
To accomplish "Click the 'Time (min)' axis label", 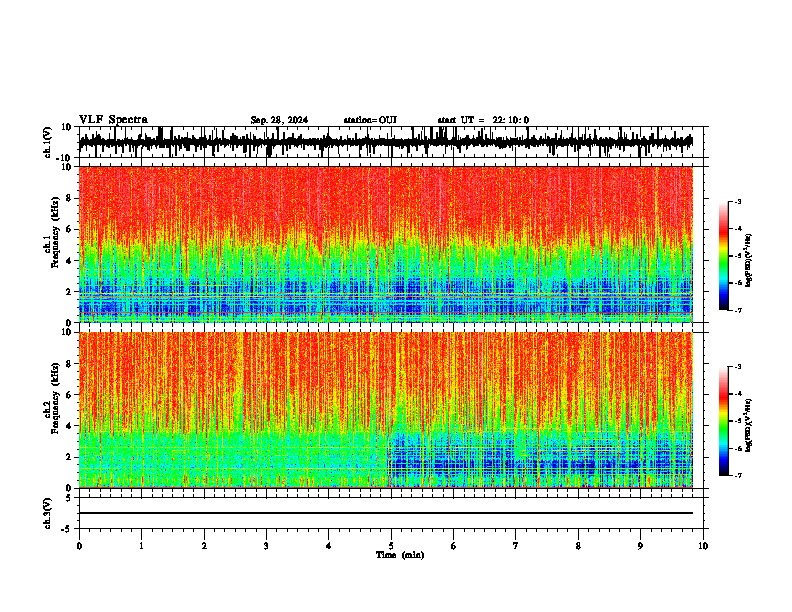I will coord(400,555).
